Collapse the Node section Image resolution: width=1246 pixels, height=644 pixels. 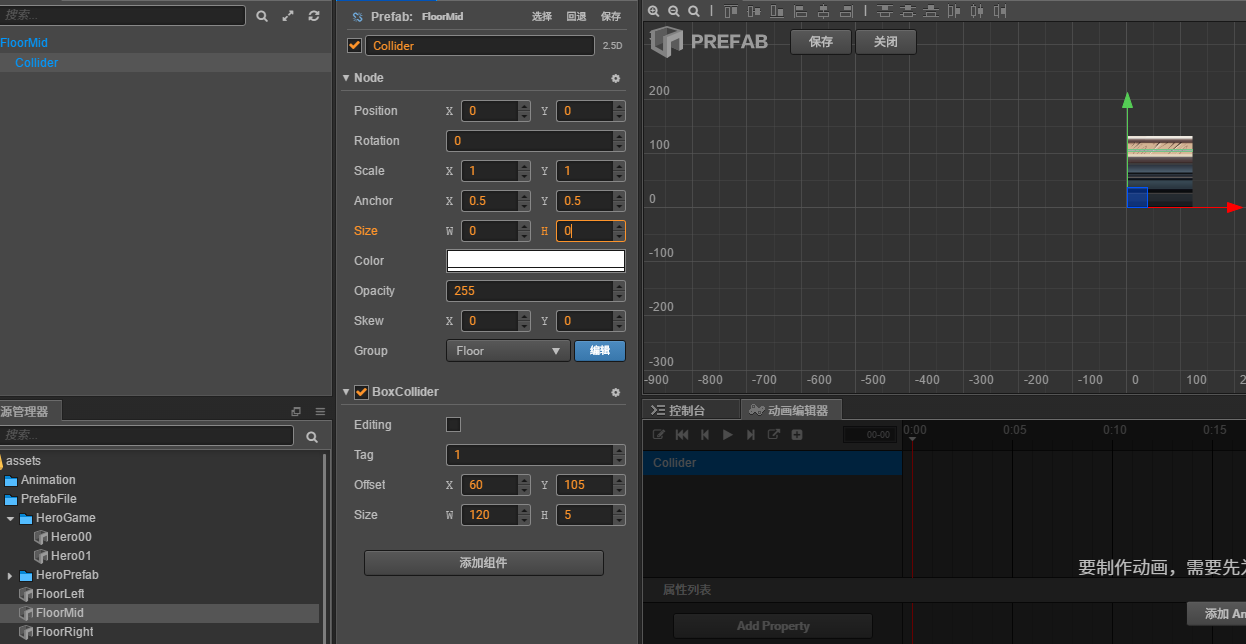point(346,78)
